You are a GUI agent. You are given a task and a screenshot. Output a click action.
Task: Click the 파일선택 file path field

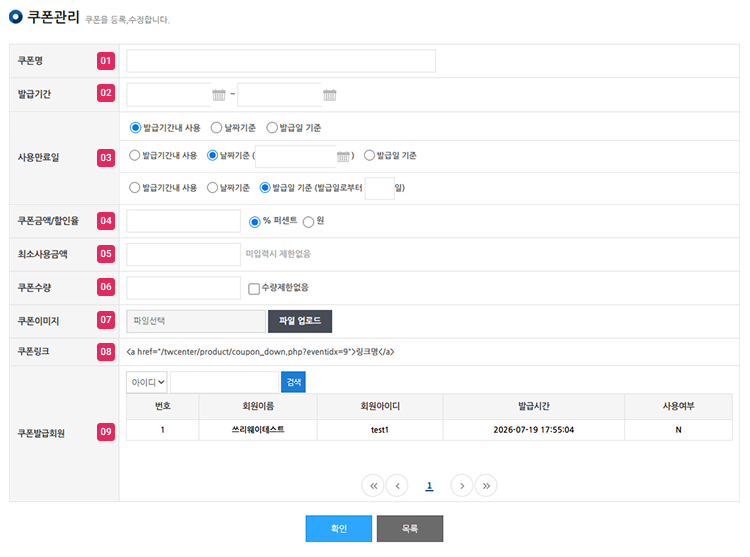pos(196,321)
